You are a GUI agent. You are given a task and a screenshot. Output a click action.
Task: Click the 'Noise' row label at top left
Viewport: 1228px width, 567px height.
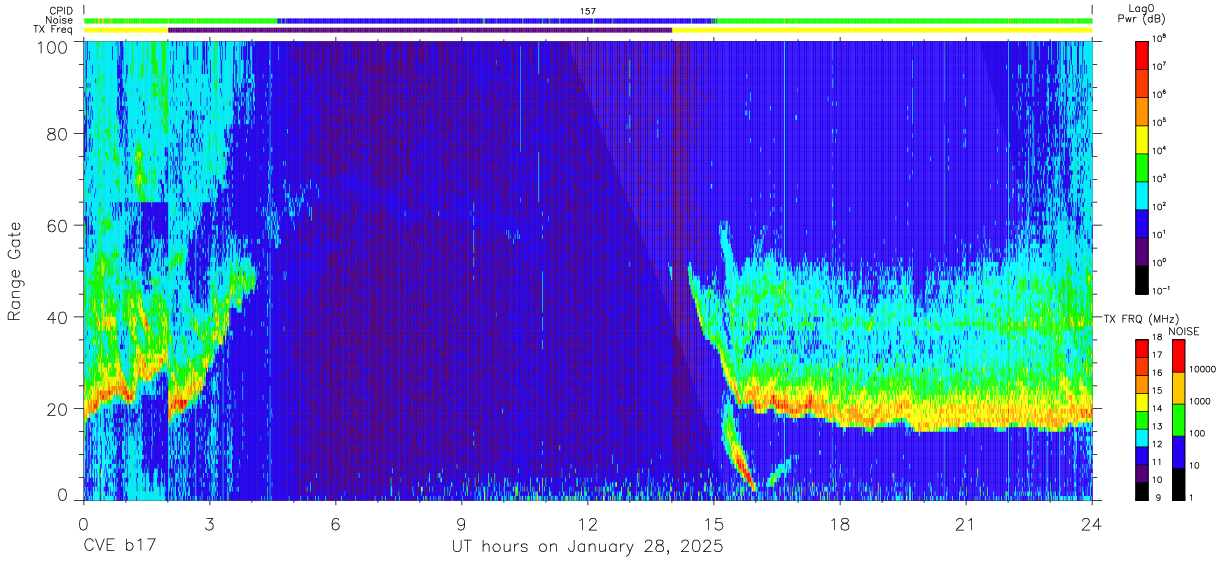pyautogui.click(x=59, y=20)
